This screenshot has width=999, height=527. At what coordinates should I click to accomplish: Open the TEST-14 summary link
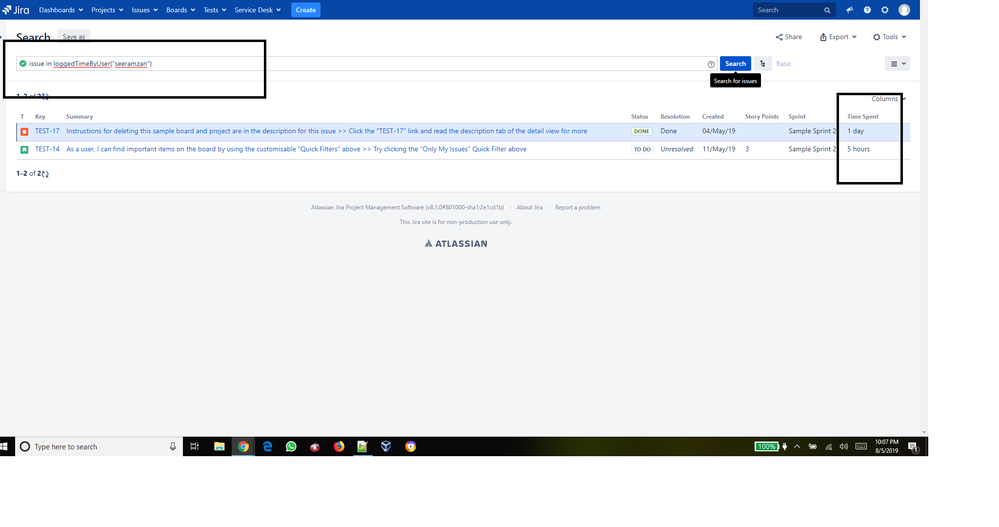(x=296, y=149)
